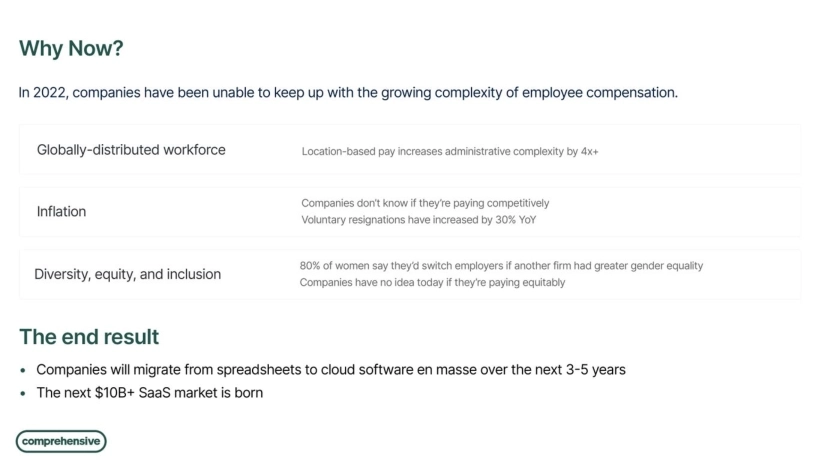The image size is (840, 473).
Task: Click "The end result" heading
Action: (x=89, y=337)
